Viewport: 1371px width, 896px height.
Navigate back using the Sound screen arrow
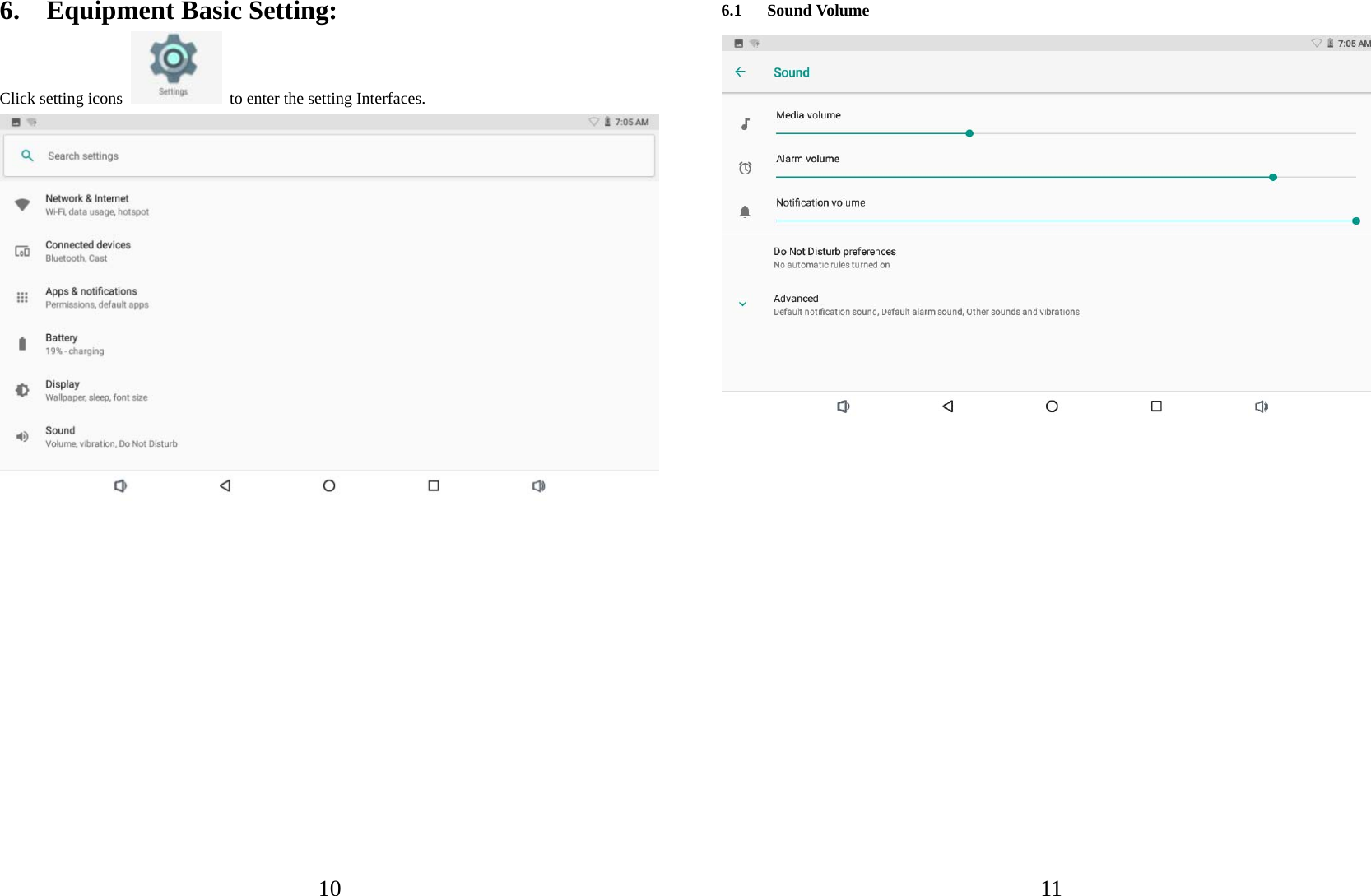click(740, 72)
